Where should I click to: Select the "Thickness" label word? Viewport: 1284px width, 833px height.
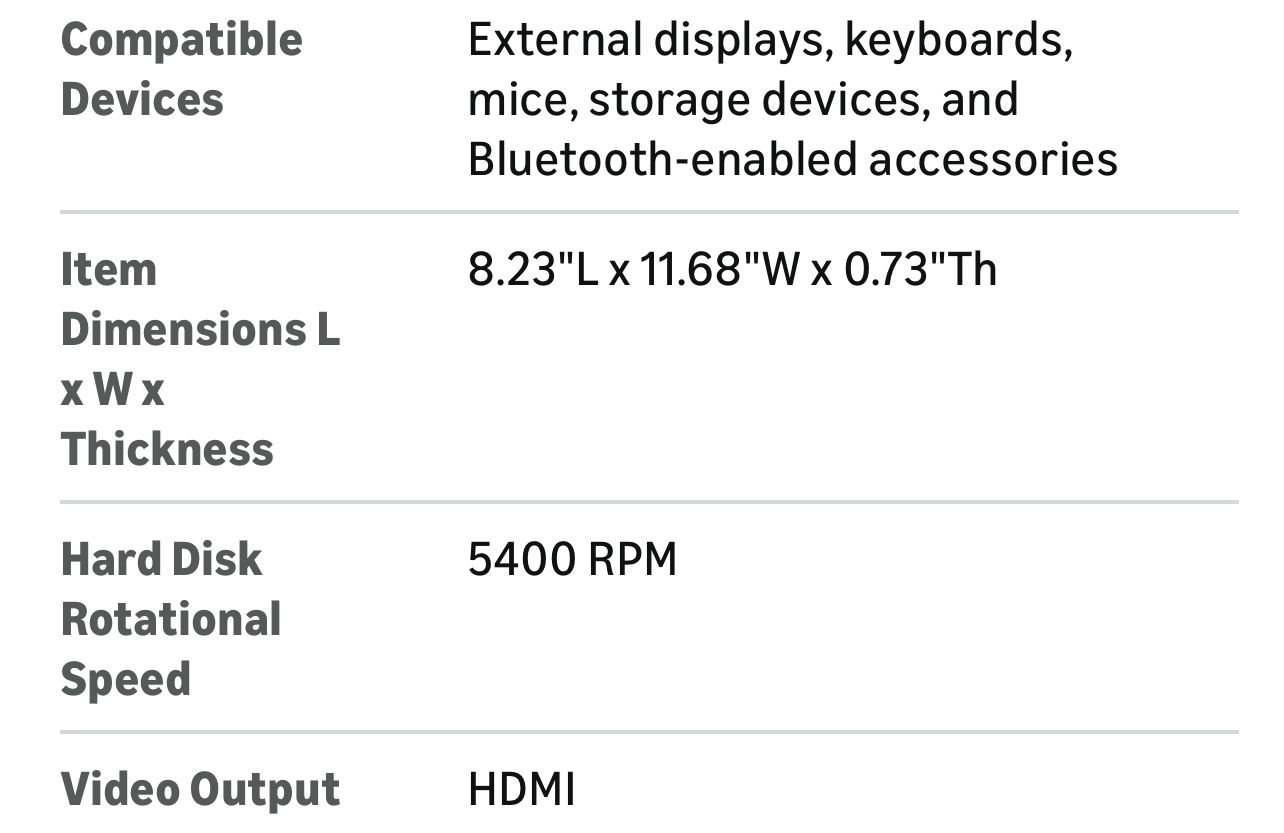(x=167, y=450)
